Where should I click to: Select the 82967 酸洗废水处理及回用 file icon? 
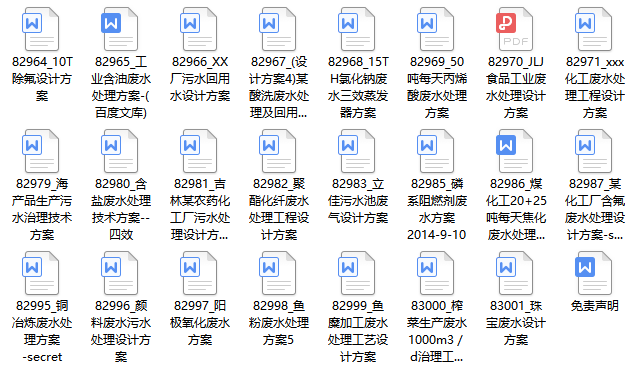click(278, 29)
